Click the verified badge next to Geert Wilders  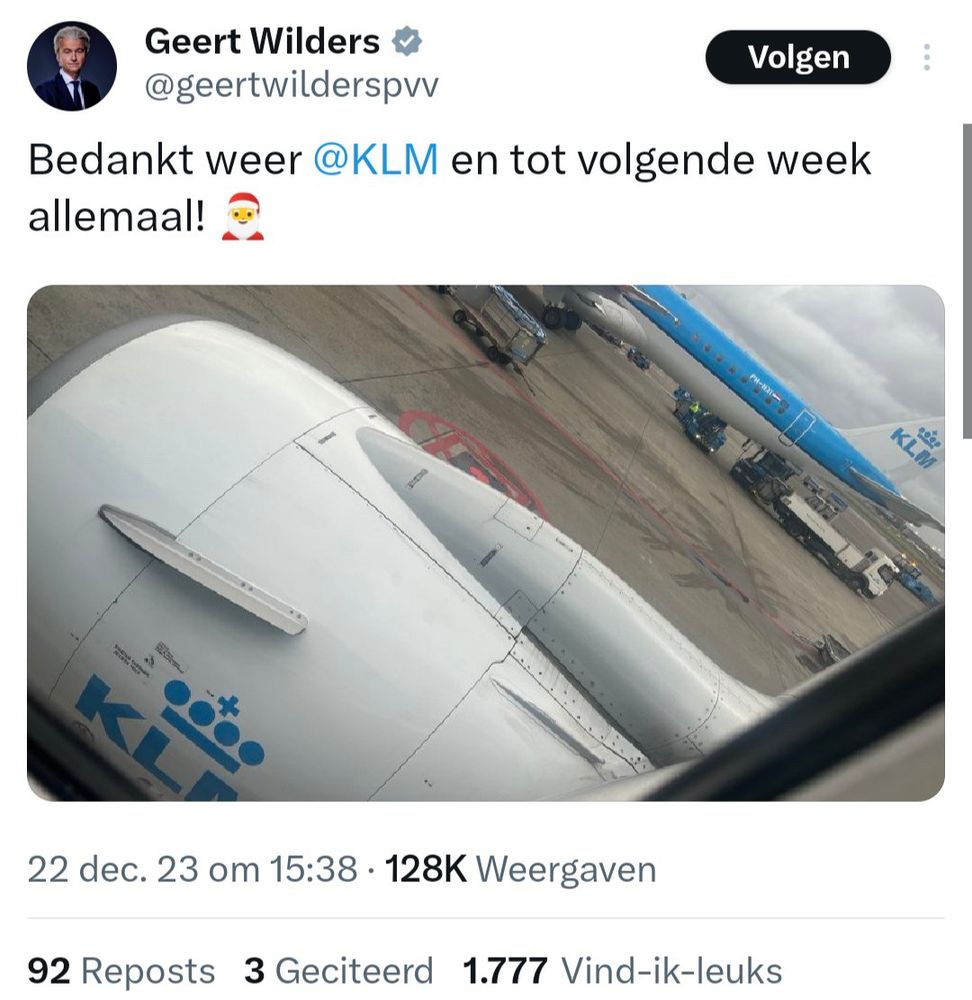pos(406,41)
